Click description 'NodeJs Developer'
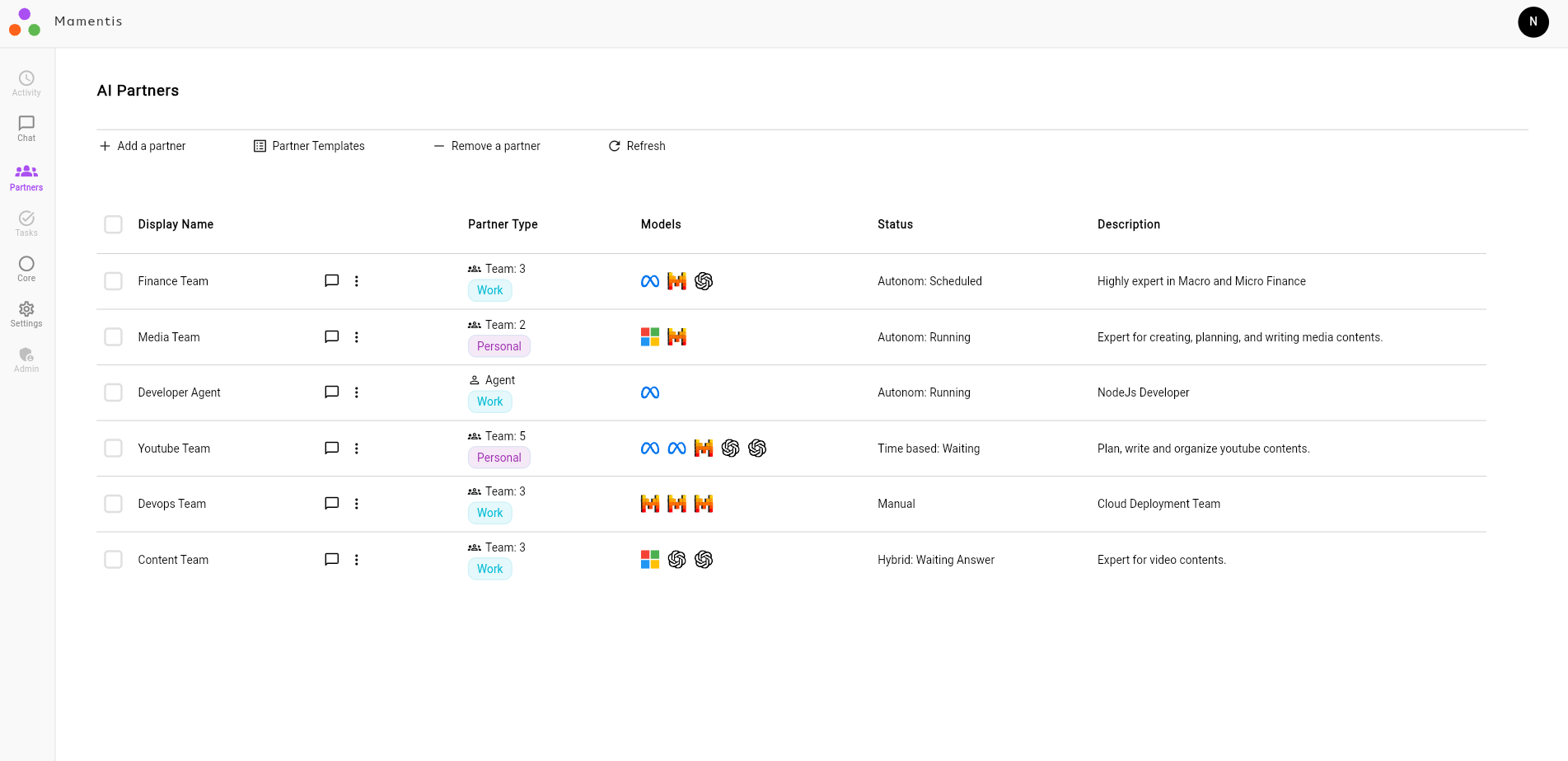 point(1144,392)
